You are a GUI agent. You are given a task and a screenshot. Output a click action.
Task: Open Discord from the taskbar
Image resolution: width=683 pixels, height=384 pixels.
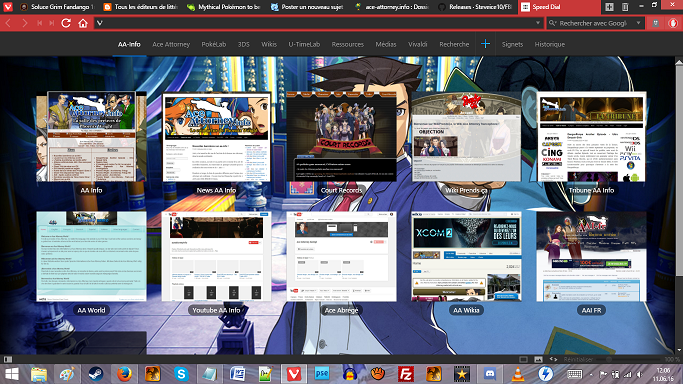[490, 374]
